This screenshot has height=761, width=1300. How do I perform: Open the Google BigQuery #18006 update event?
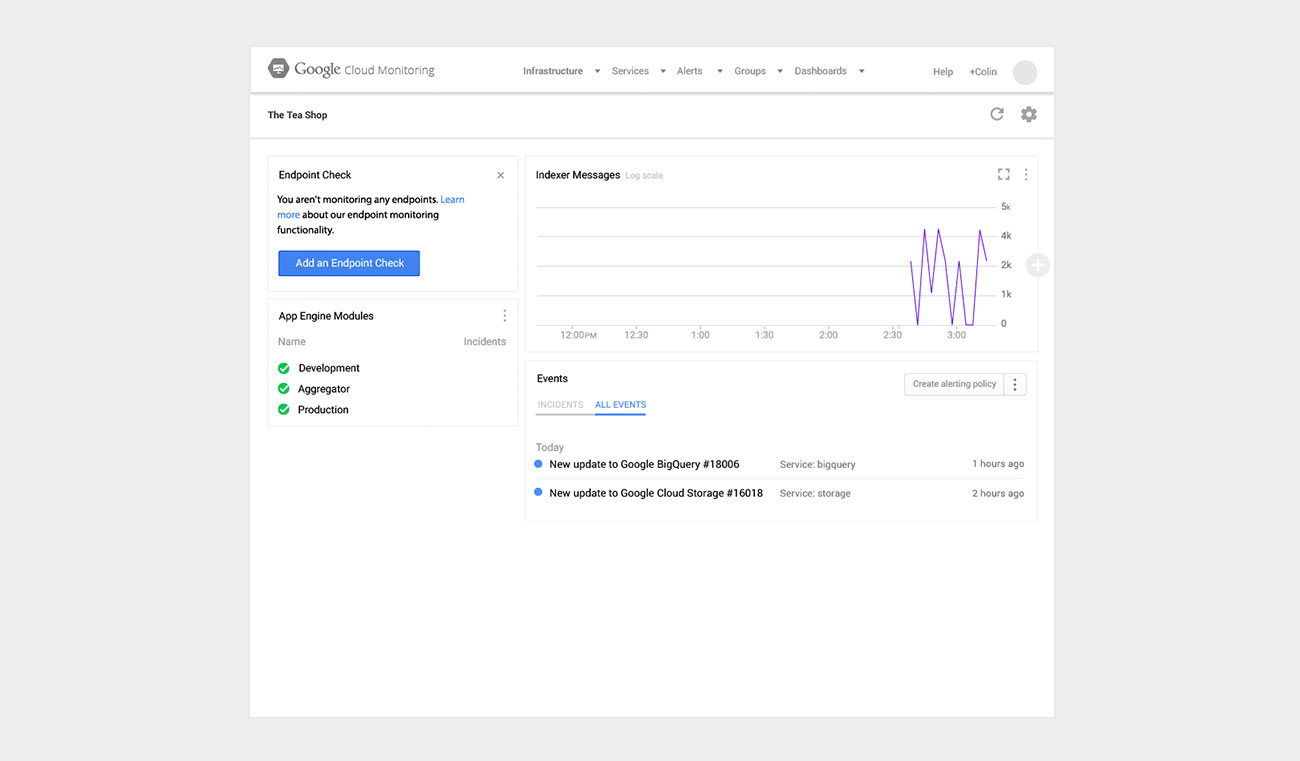(644, 464)
